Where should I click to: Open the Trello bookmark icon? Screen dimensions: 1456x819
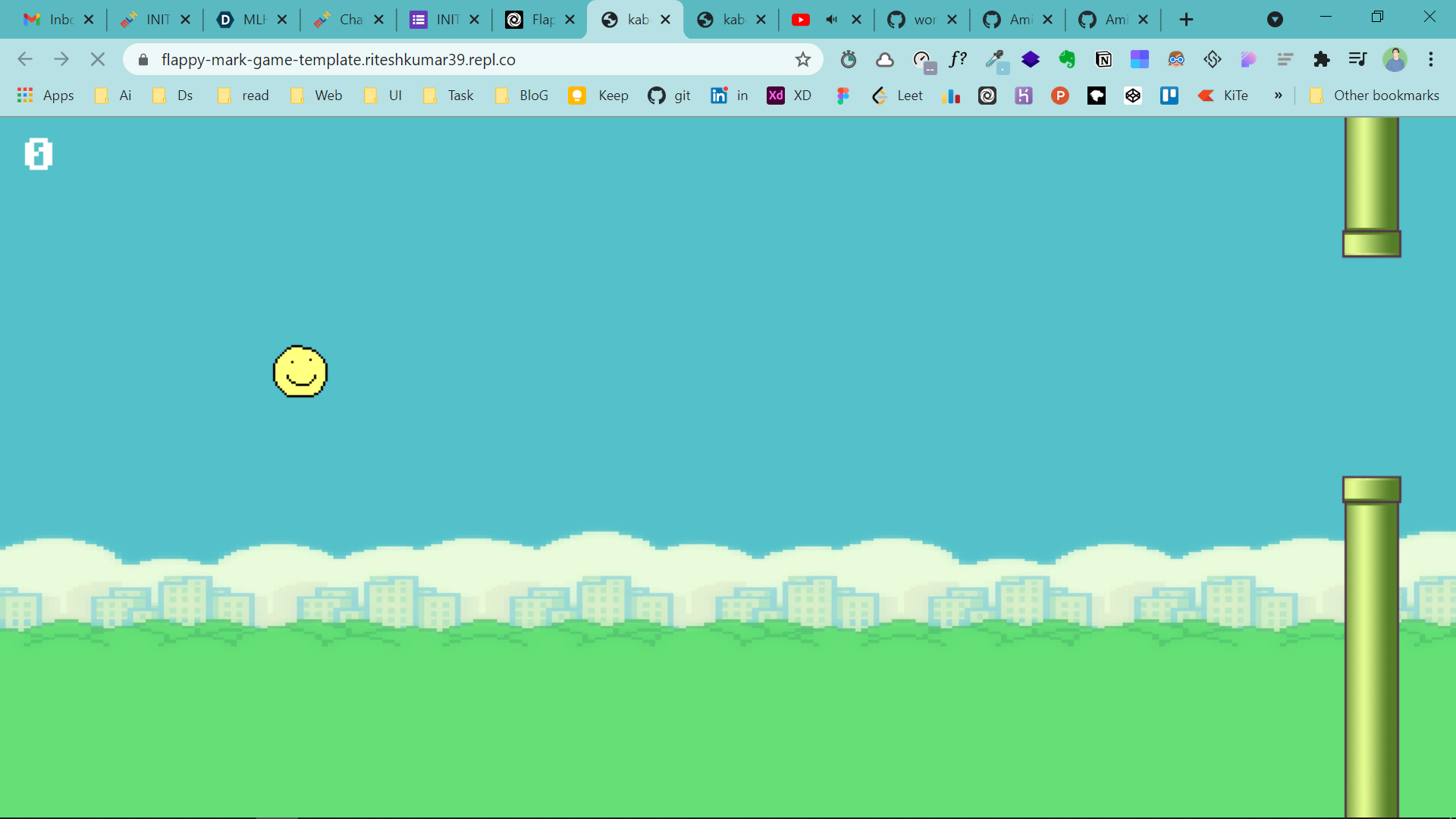point(1169,96)
